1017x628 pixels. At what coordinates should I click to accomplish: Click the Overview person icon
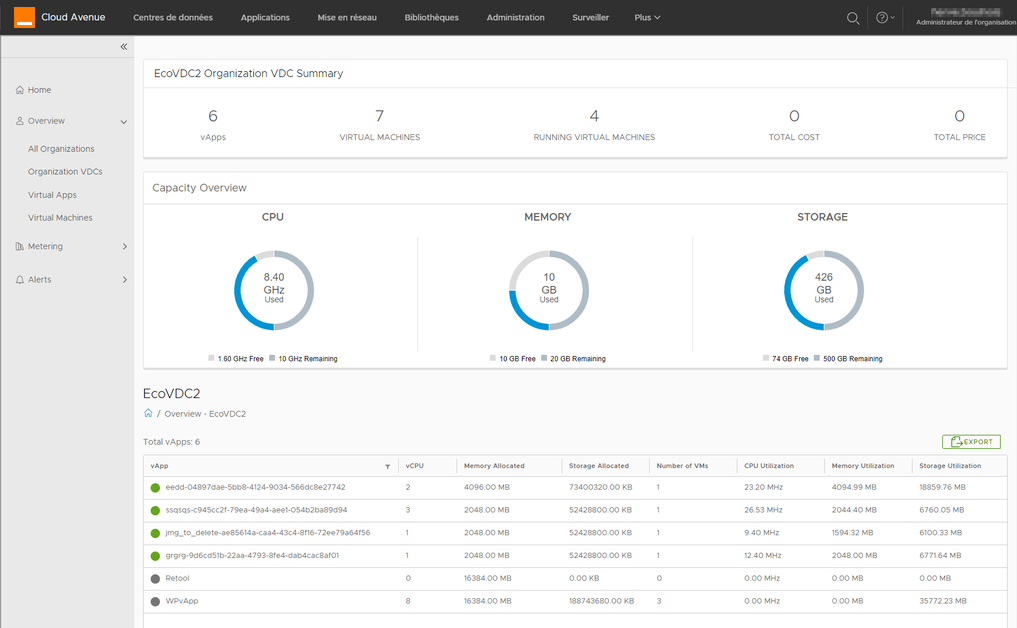pos(20,121)
